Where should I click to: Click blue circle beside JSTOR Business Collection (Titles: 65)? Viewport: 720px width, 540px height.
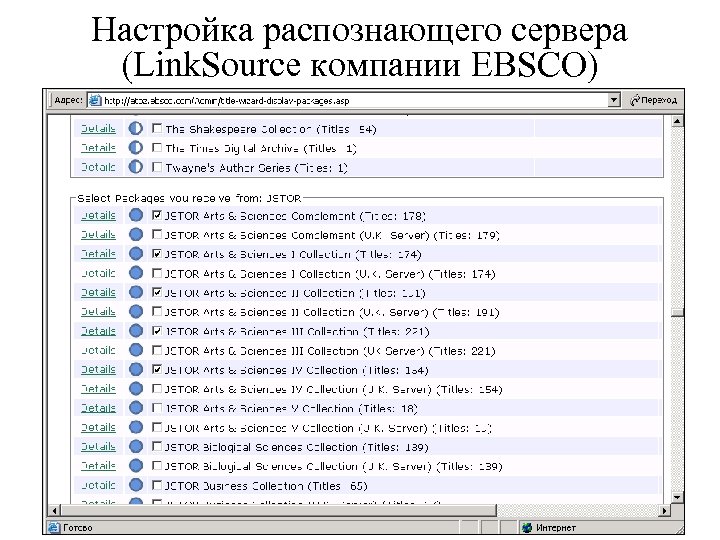(135, 485)
